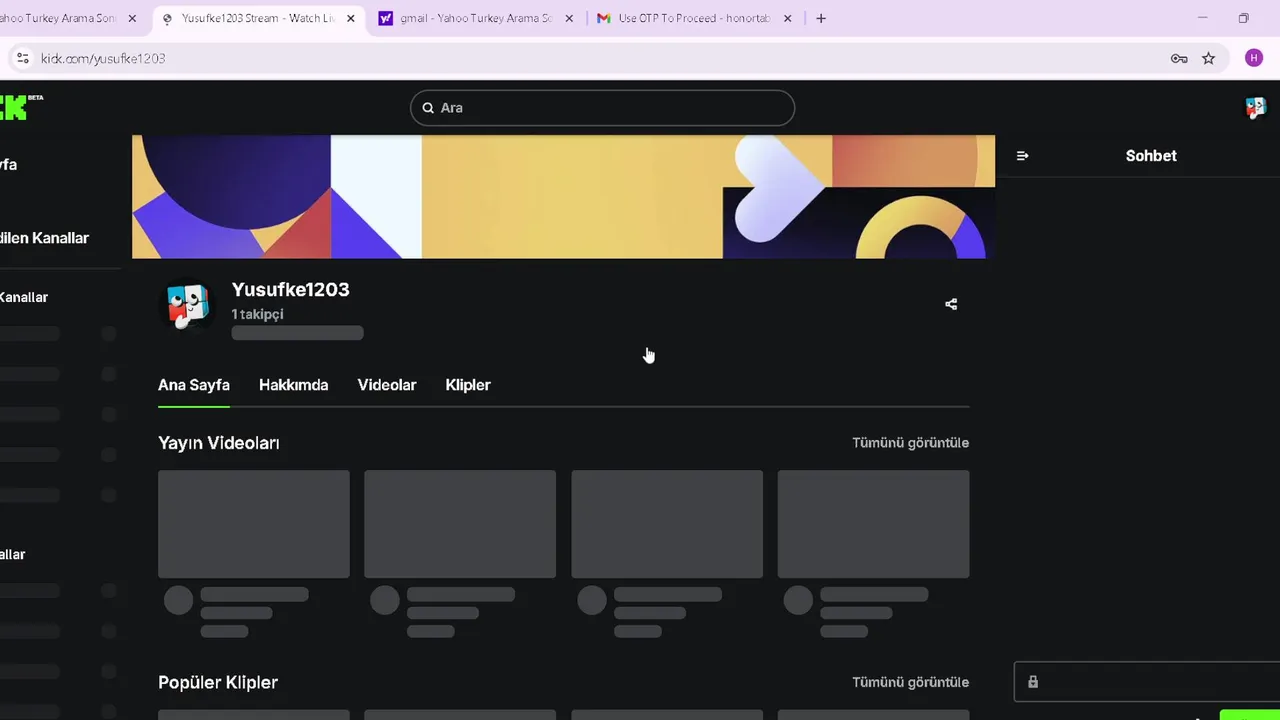Collapse the Sohbet chat panel icon
The height and width of the screenshot is (720, 1280).
coord(1022,156)
